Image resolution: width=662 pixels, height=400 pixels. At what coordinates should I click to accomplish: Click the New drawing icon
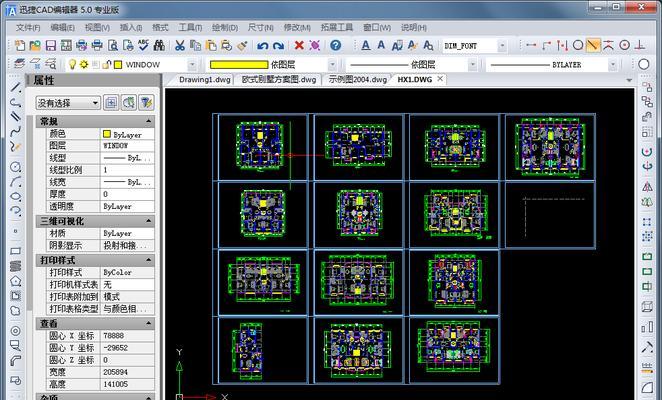[x=19, y=45]
